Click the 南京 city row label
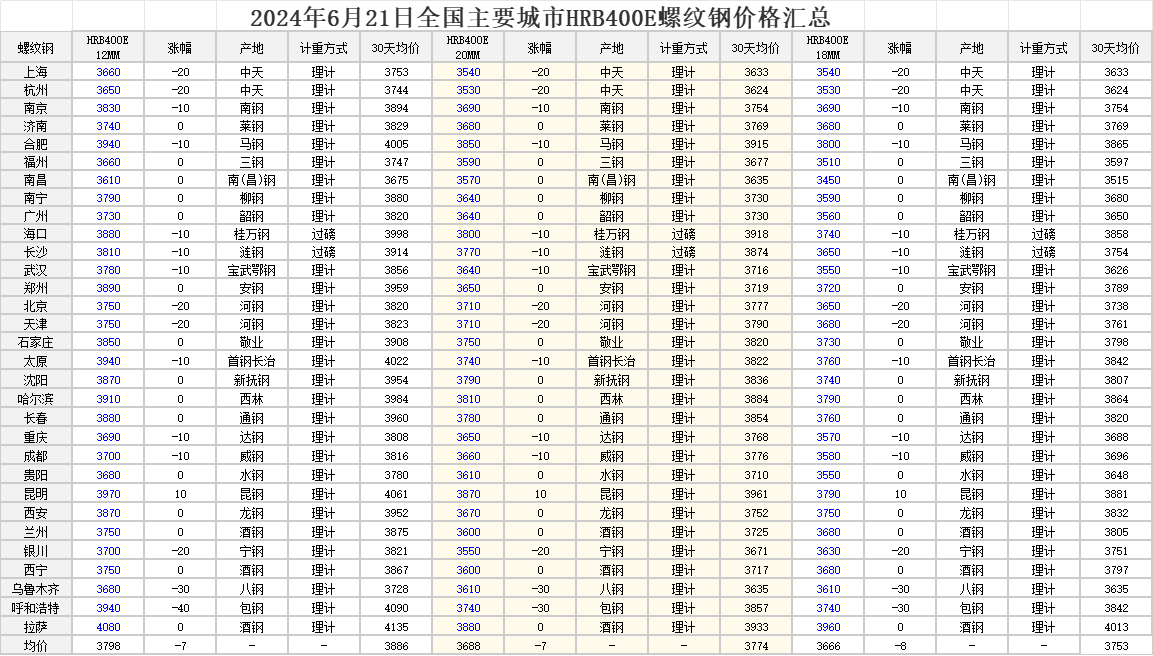1153x656 pixels. click(36, 108)
